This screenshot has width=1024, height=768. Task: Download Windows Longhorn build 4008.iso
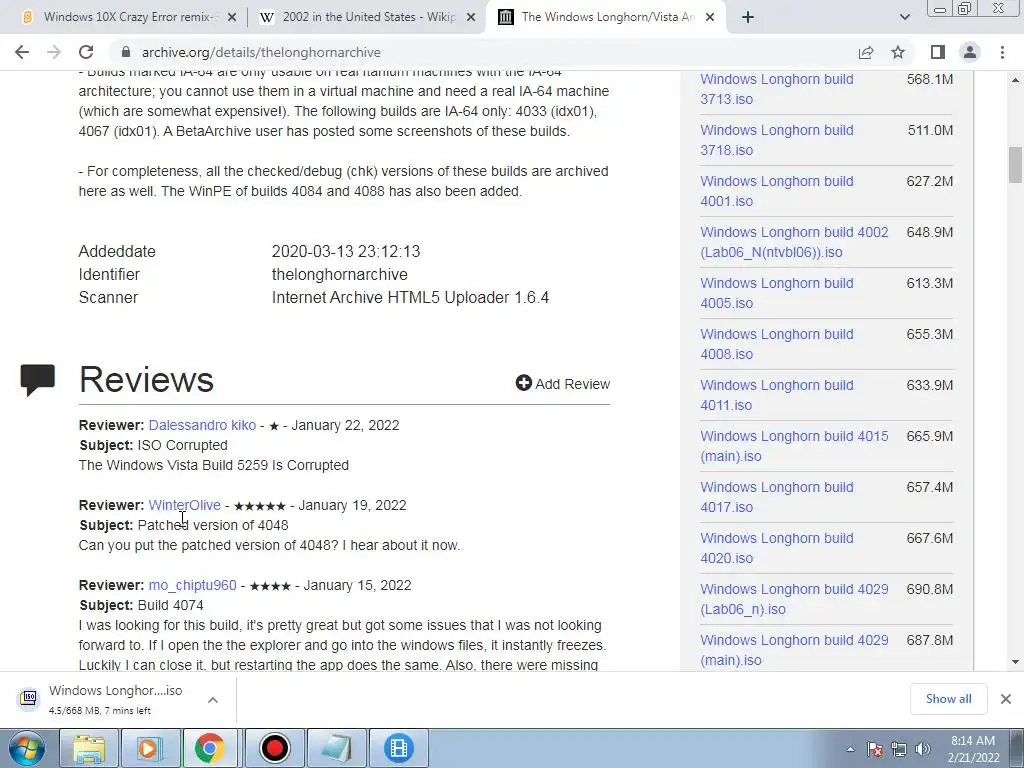776,344
